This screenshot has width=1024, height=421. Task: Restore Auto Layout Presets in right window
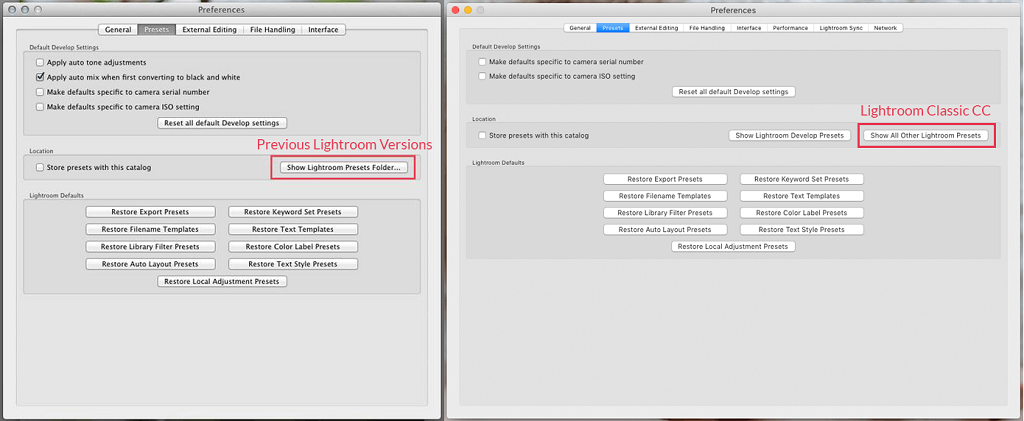[665, 230]
